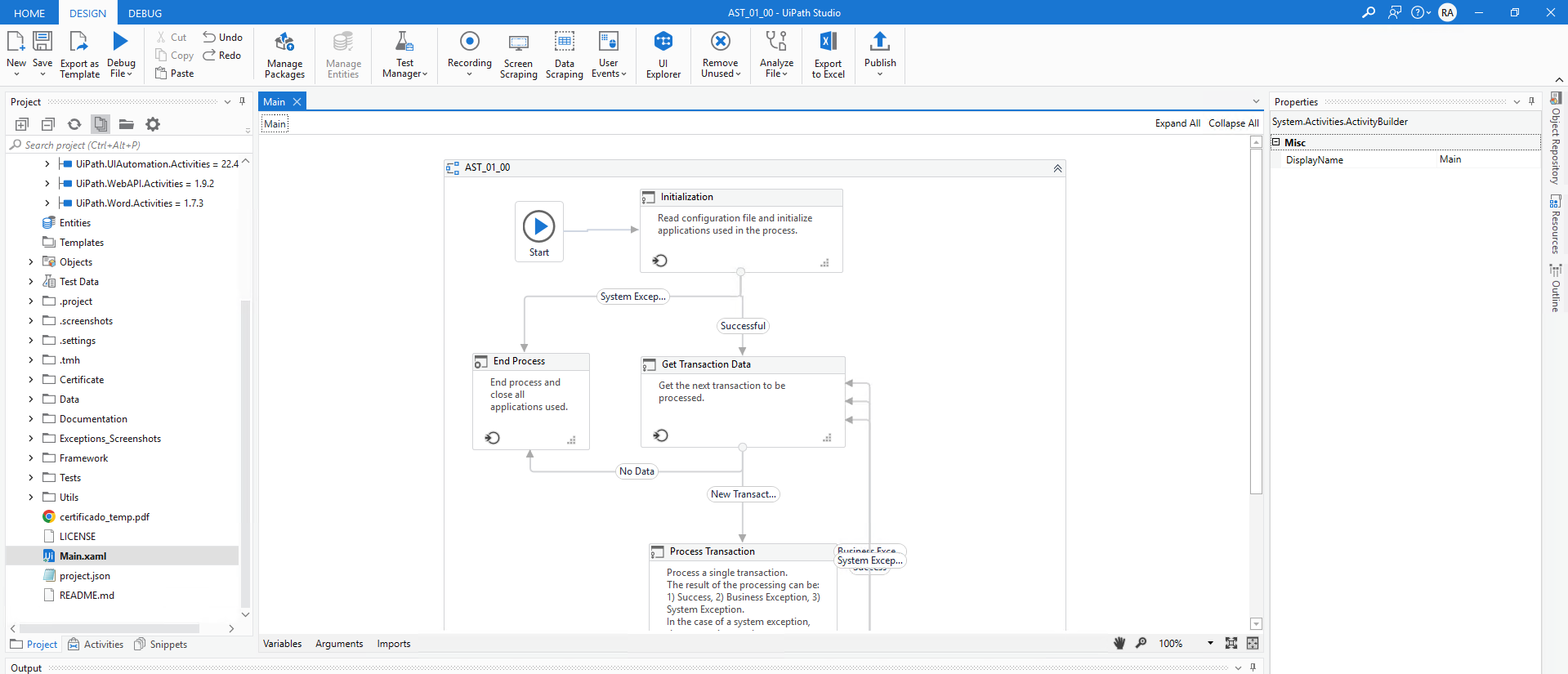This screenshot has width=1568, height=674.
Task: Open zoom percentage dropdown
Action: (x=1210, y=644)
